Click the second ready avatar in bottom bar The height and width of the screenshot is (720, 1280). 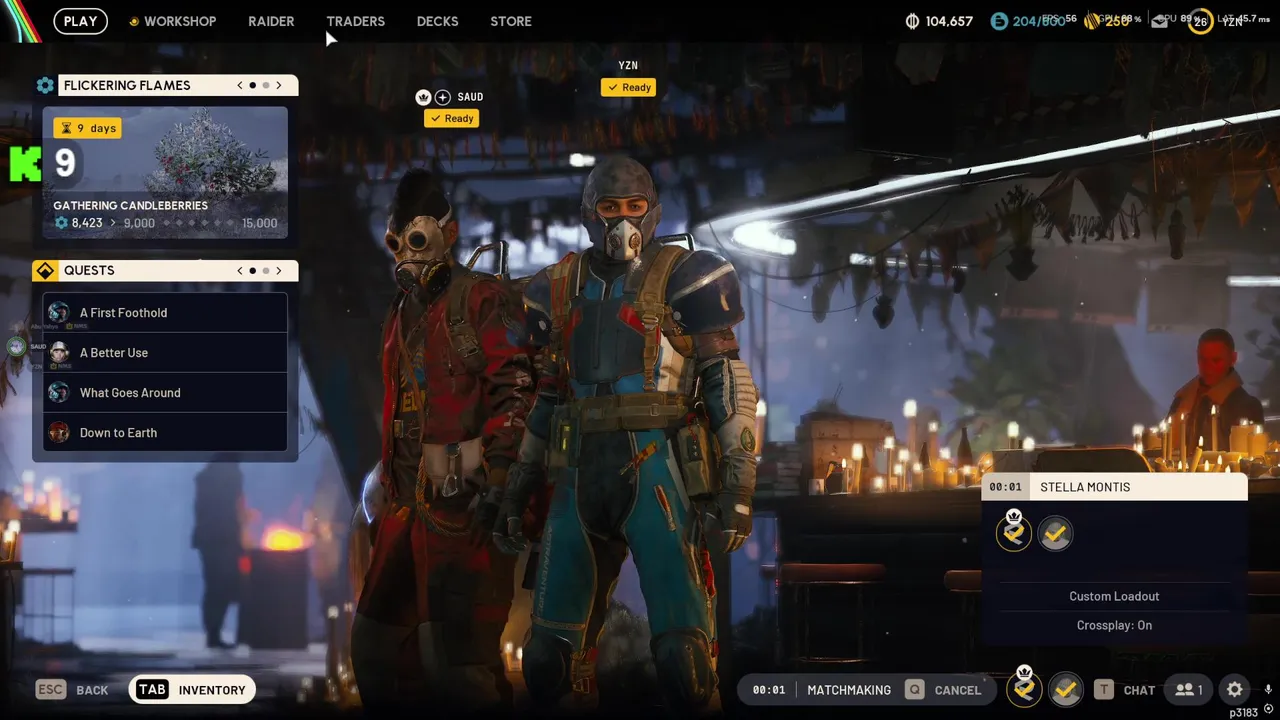pyautogui.click(x=1066, y=690)
